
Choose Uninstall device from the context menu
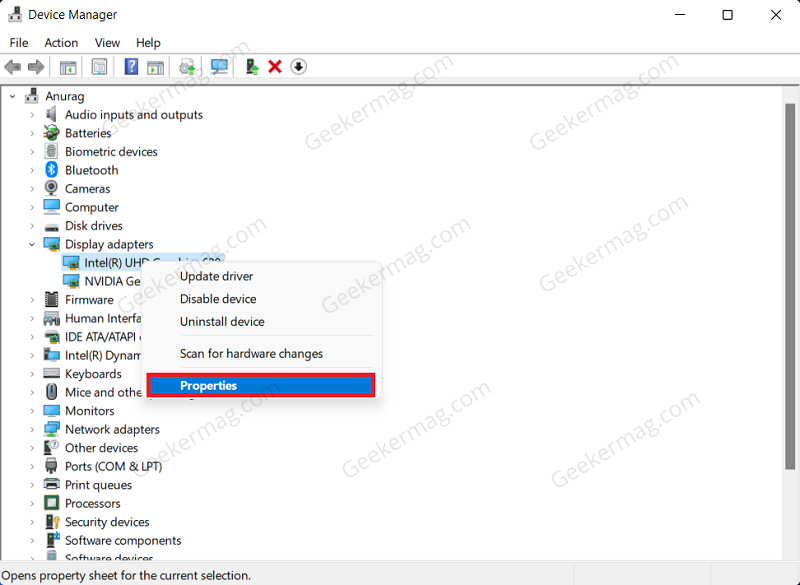[x=261, y=322]
